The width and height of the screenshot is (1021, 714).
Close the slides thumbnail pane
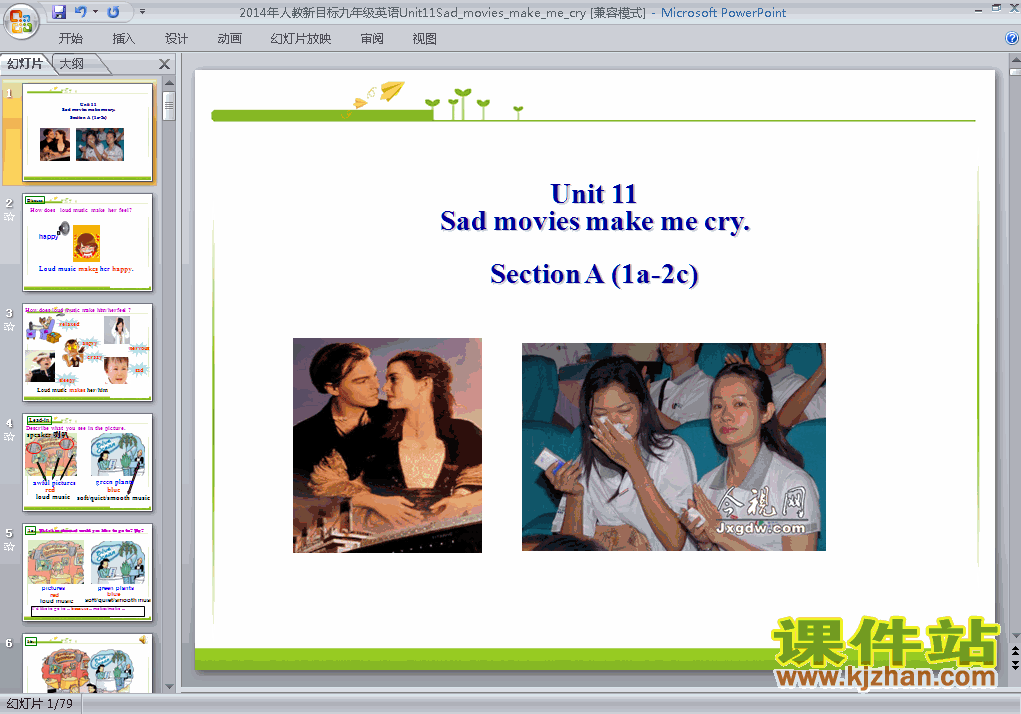coord(164,64)
